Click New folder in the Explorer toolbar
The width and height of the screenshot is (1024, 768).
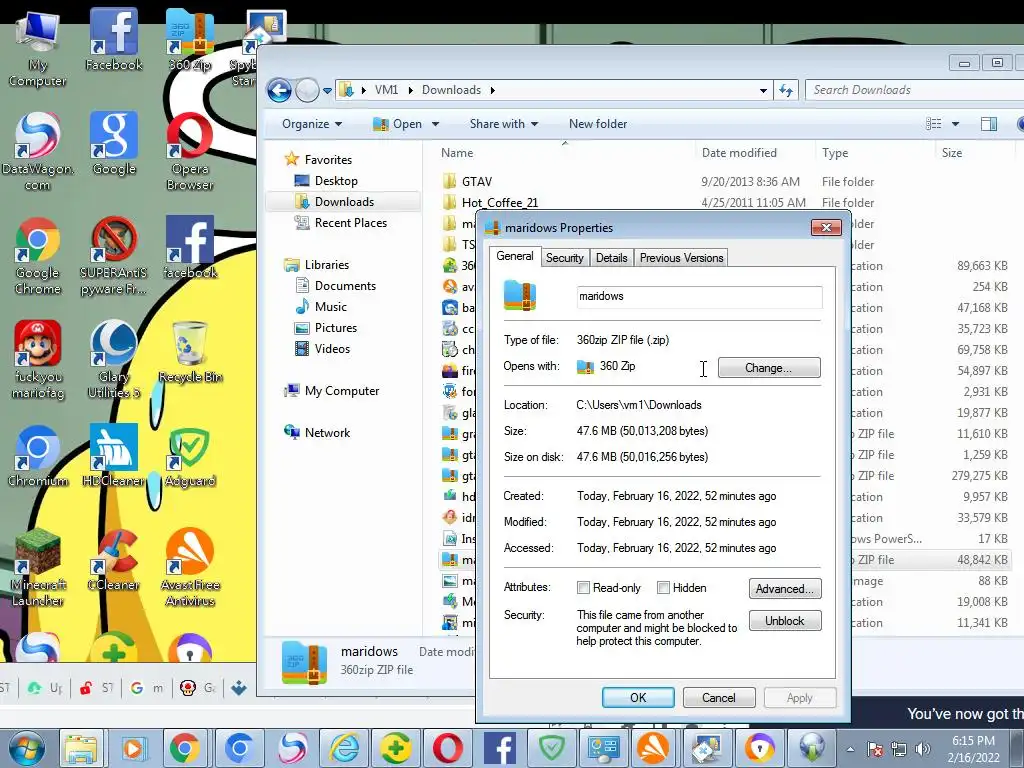click(598, 123)
